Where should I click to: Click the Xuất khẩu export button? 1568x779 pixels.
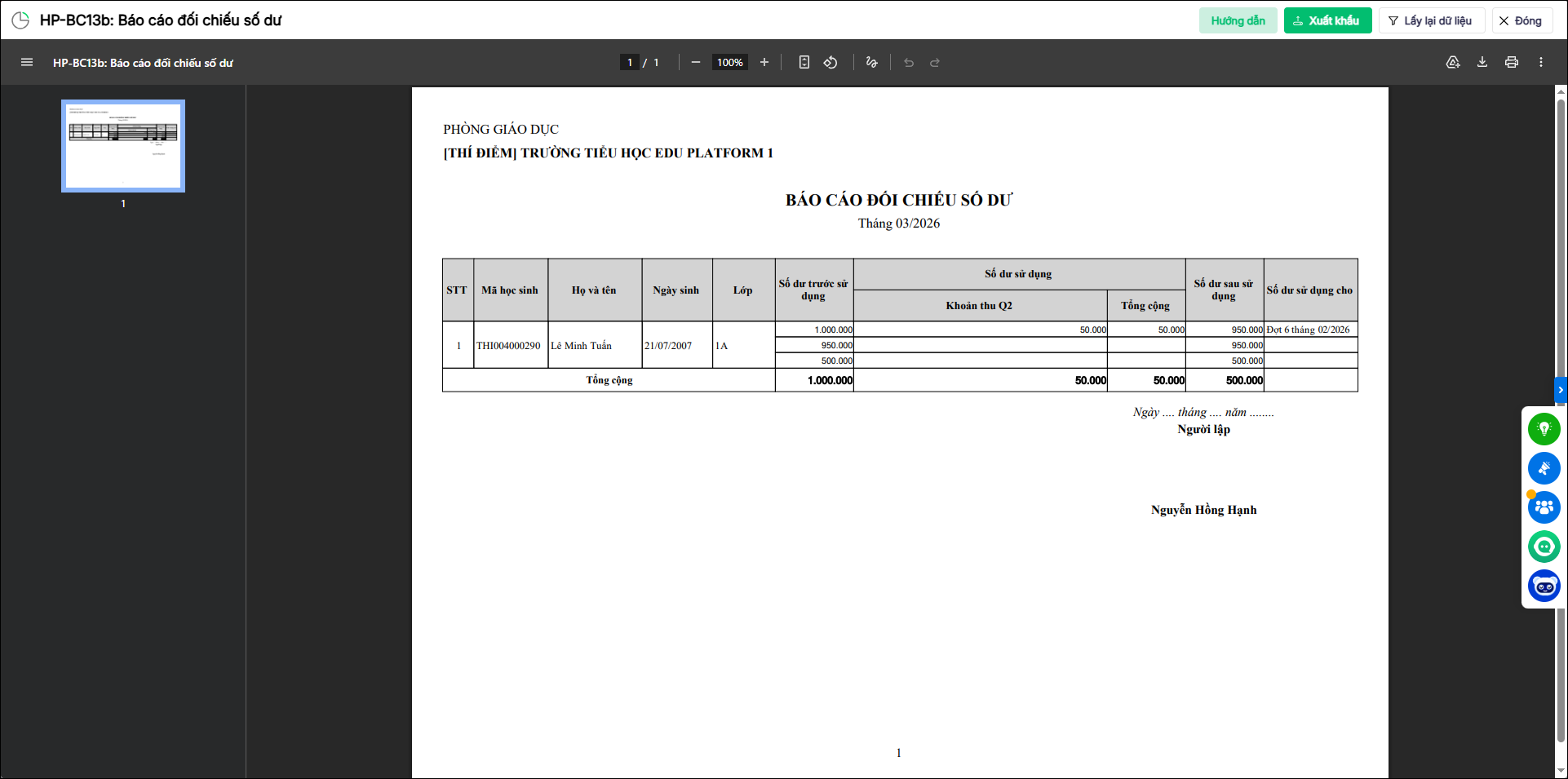(x=1327, y=20)
